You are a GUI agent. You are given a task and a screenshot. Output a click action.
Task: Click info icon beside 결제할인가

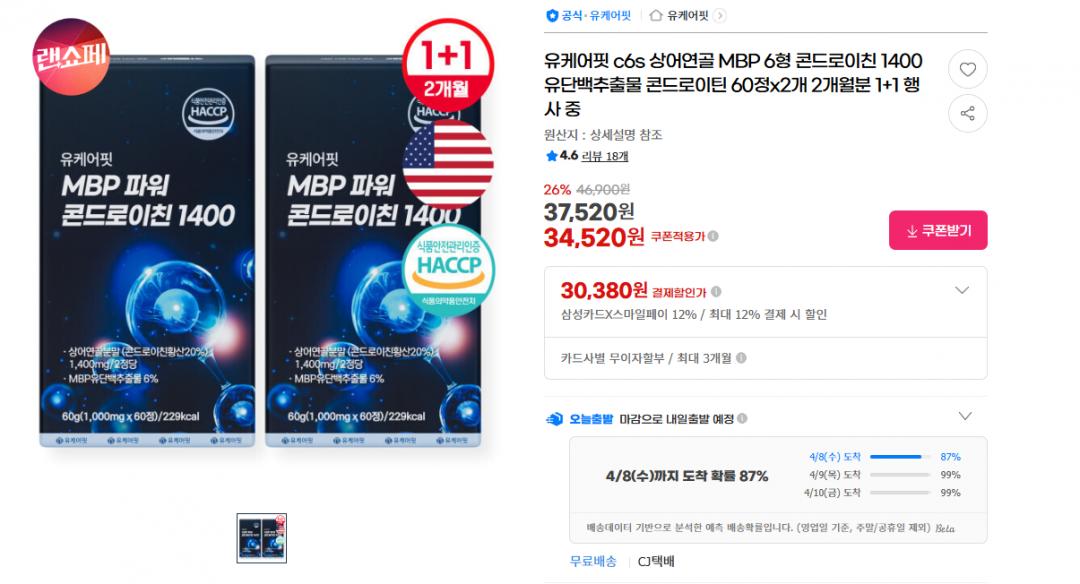tap(716, 292)
